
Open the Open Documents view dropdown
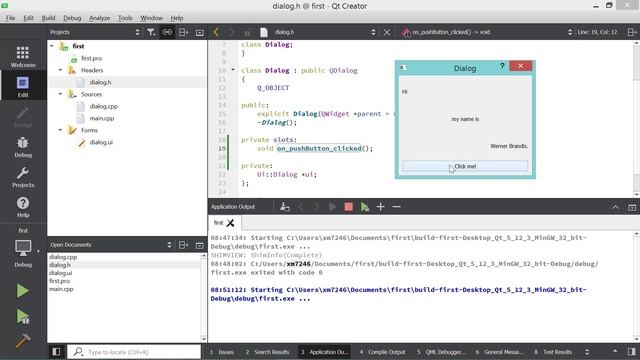pyautogui.click(x=169, y=244)
